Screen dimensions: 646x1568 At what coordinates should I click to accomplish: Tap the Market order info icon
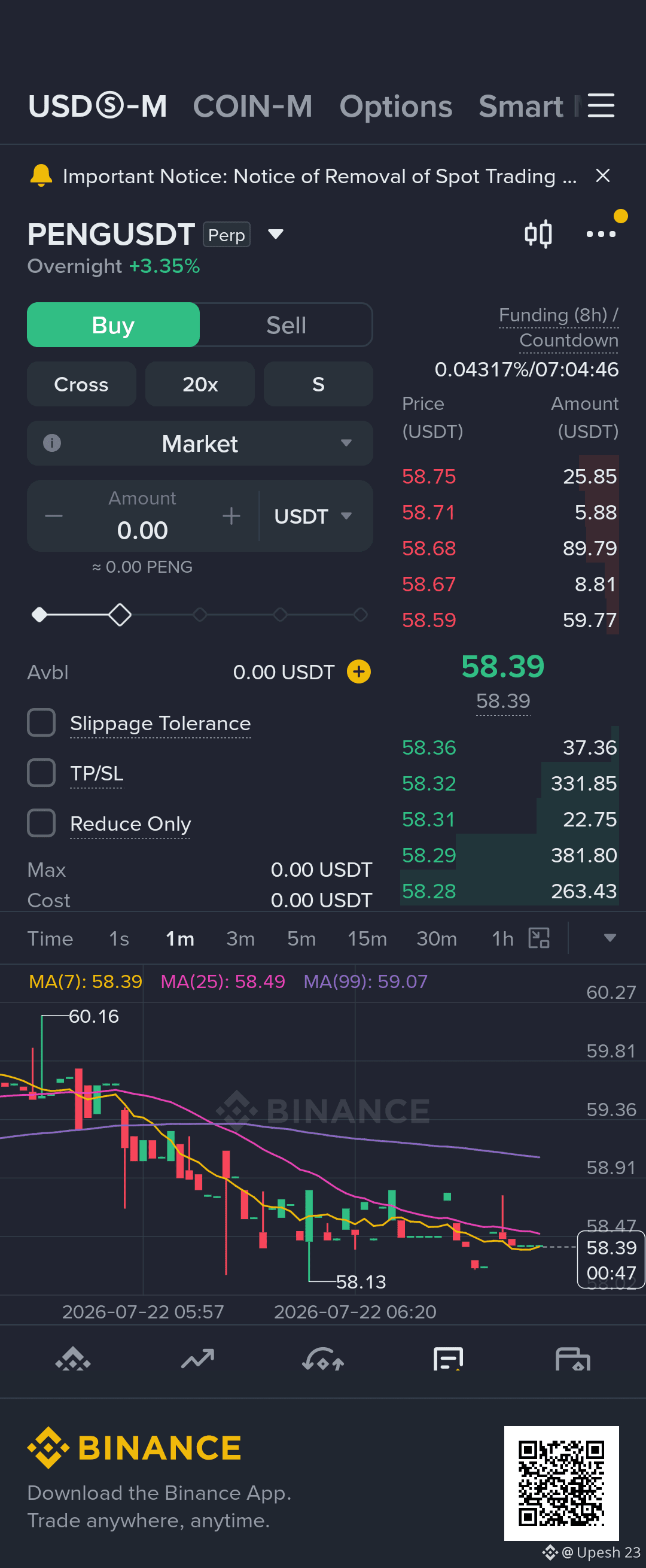click(x=52, y=443)
